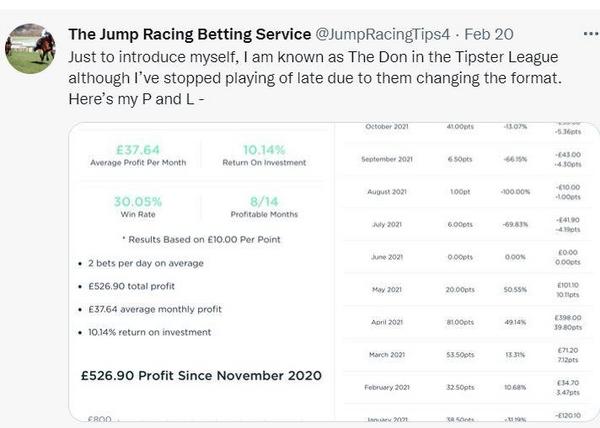
Task: Open the tweet's three-dot more options menu
Action: pyautogui.click(x=591, y=34)
